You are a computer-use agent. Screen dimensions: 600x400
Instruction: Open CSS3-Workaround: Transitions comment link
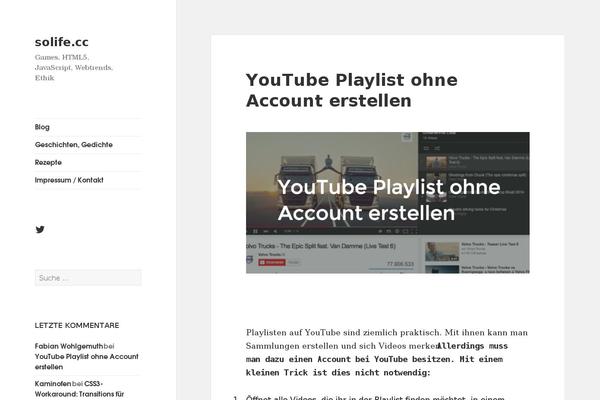coord(79,389)
